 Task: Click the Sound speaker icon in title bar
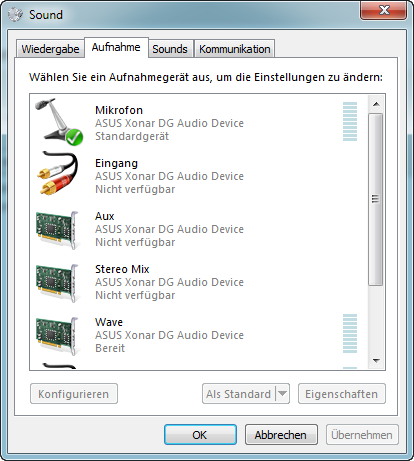click(15, 14)
